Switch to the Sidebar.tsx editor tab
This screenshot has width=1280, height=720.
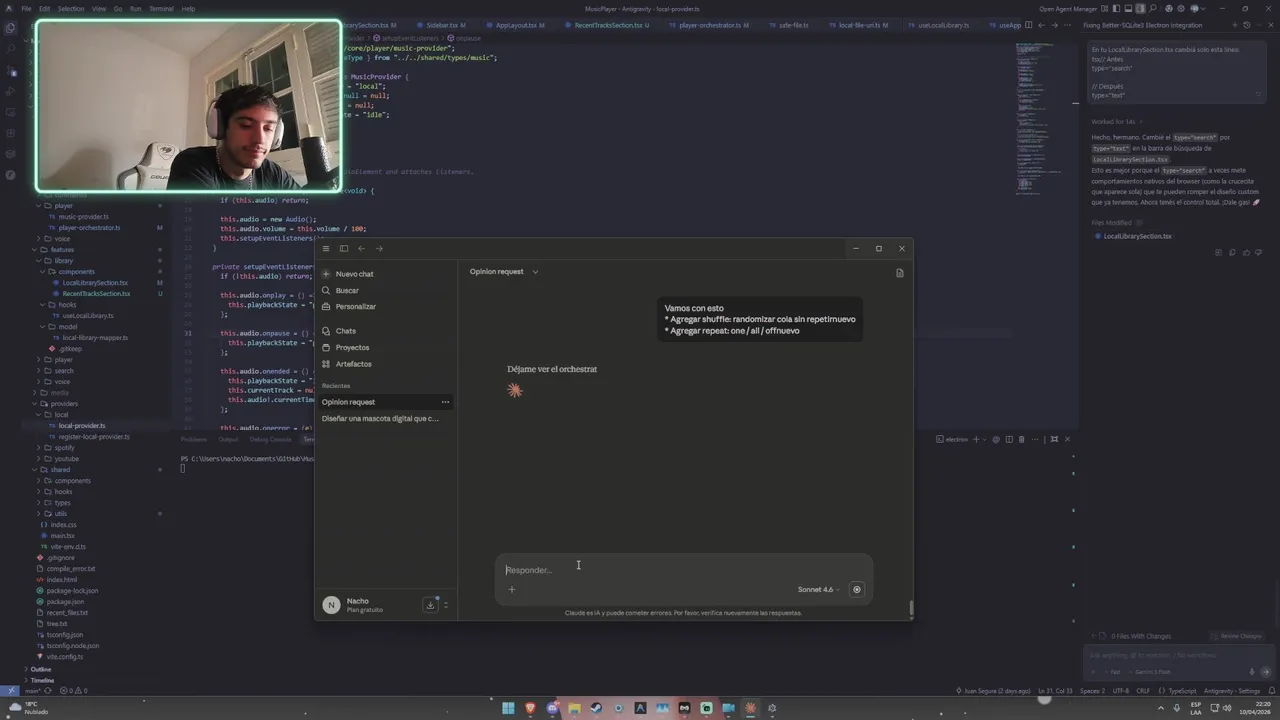443,25
